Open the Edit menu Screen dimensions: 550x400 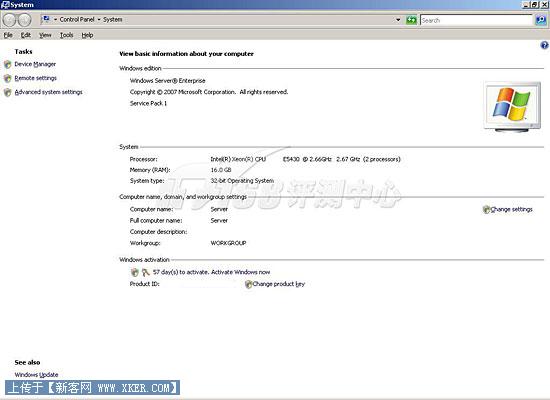[x=26, y=35]
